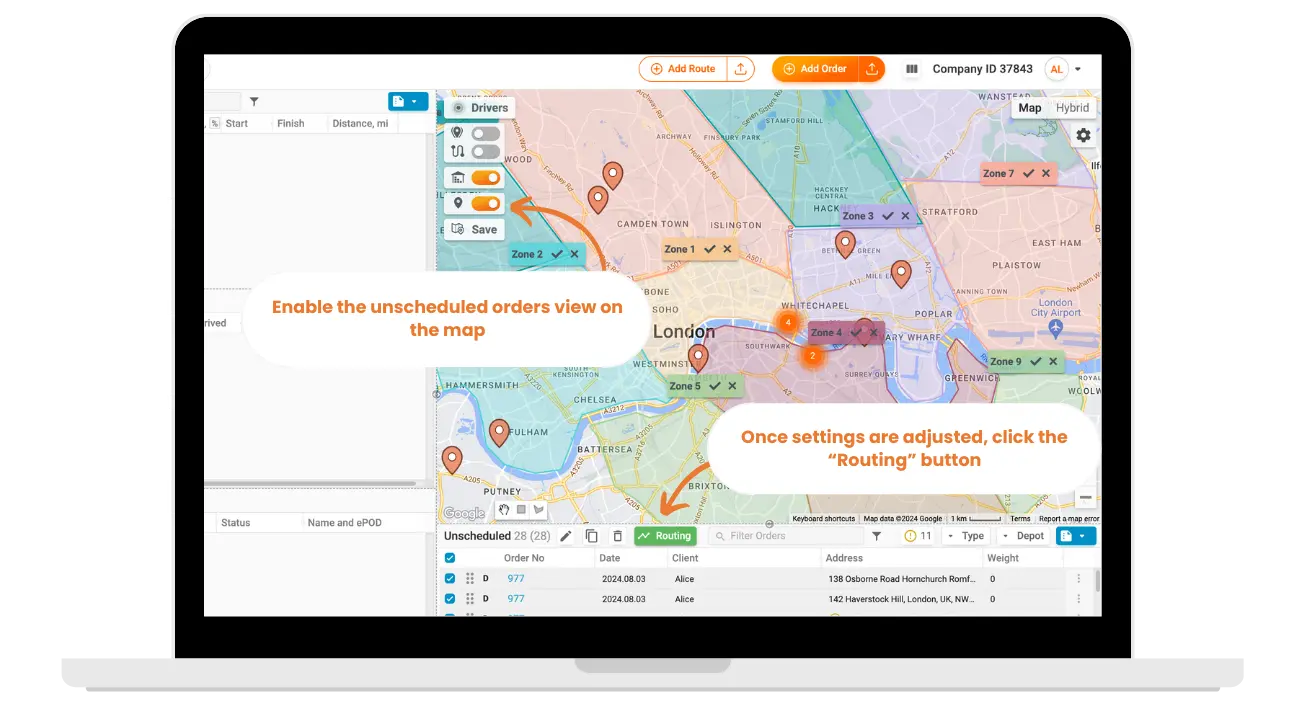Remove Zone 7 with its X

pyautogui.click(x=1046, y=173)
